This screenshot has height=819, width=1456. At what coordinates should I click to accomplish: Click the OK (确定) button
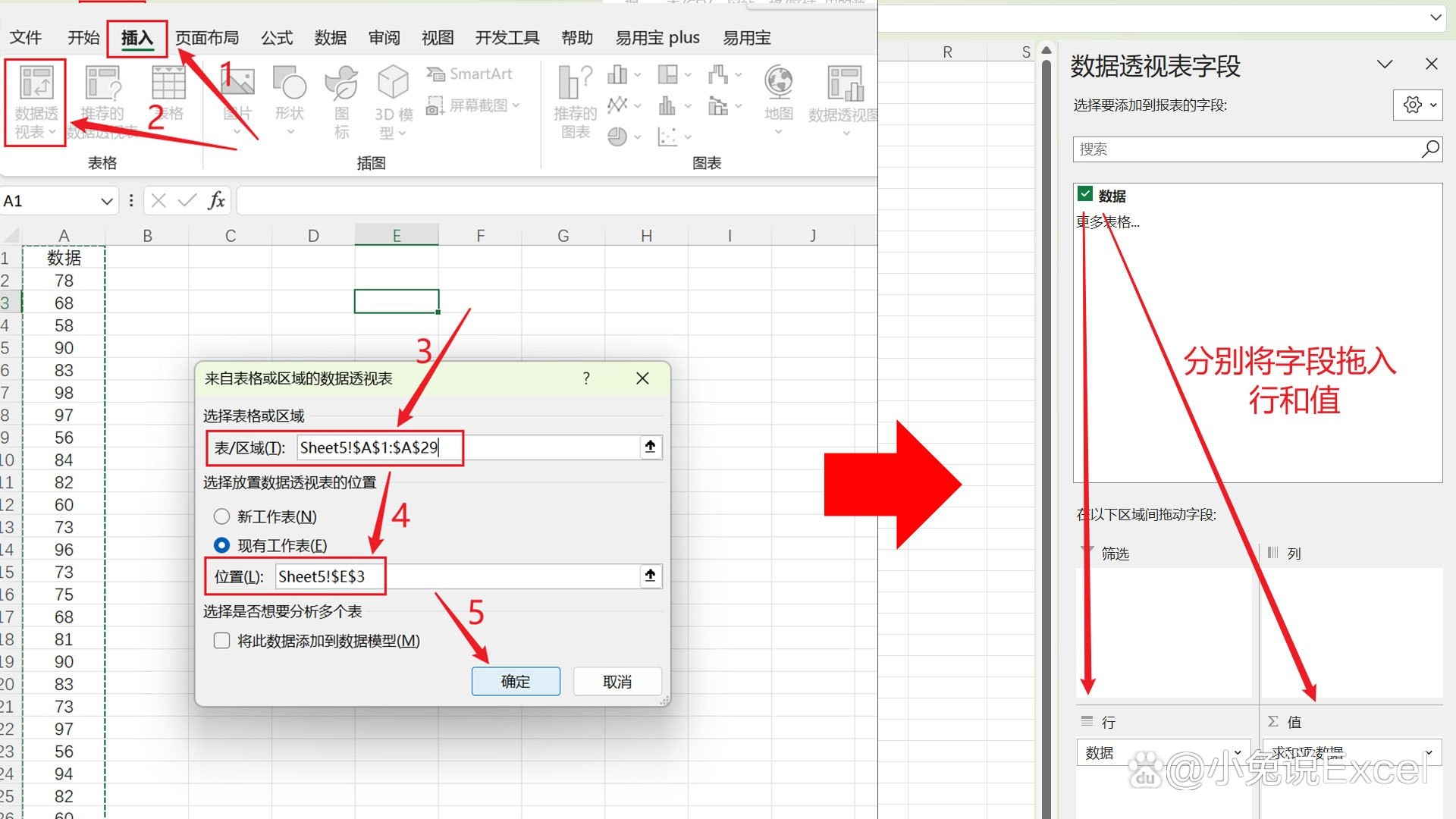coord(516,681)
